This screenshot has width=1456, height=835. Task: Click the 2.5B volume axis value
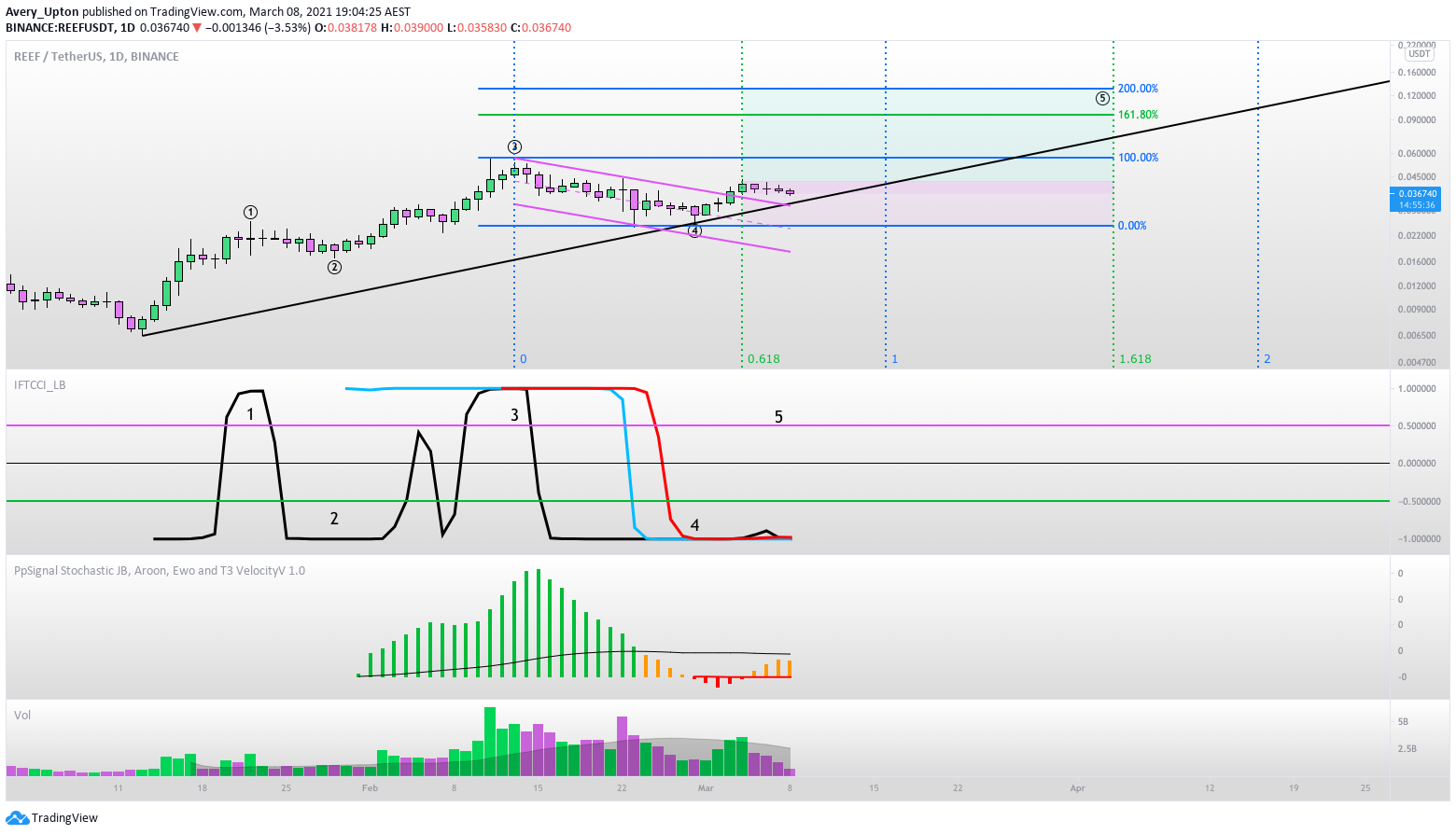pos(1407,749)
